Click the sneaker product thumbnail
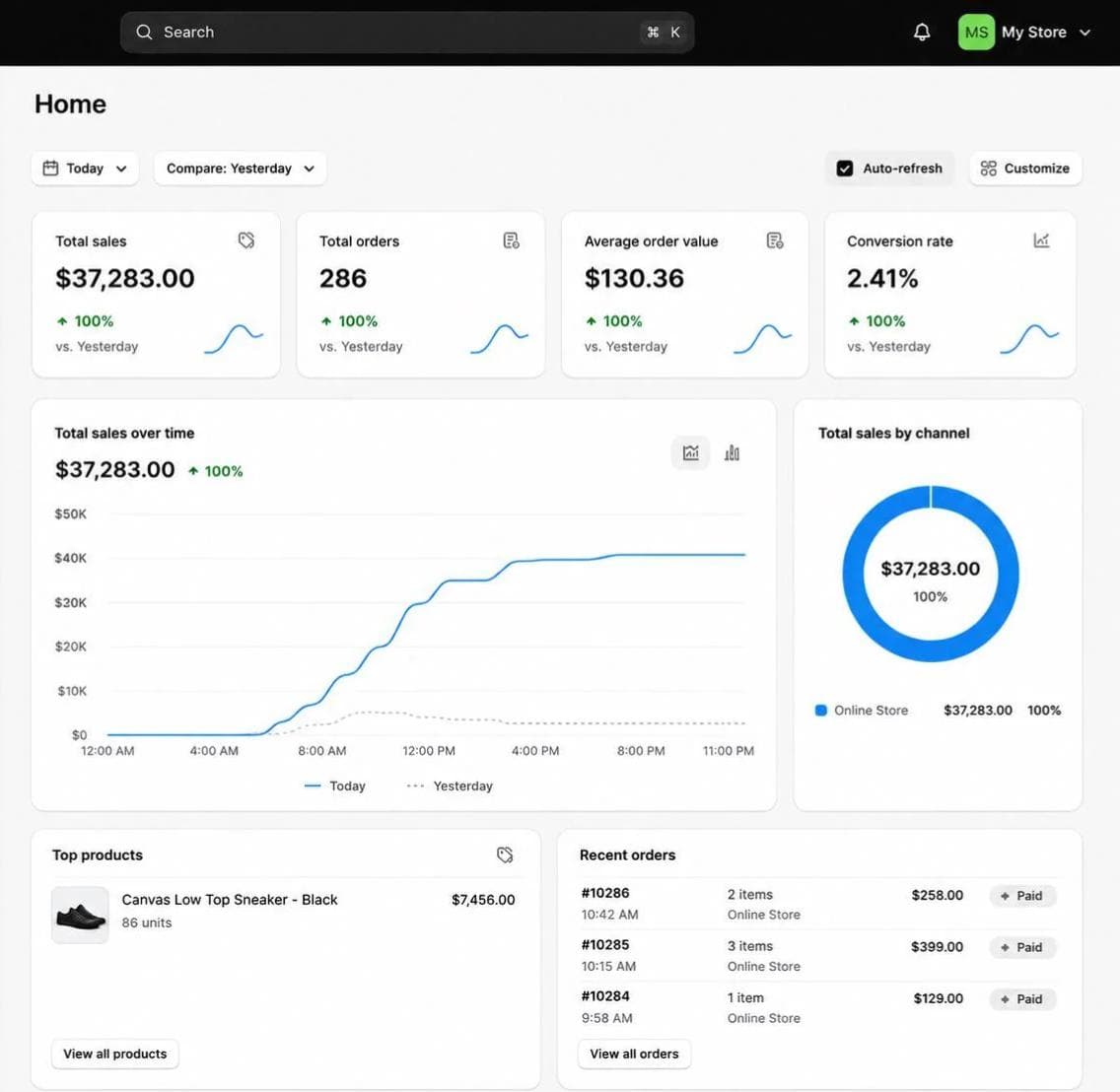Image resolution: width=1120 pixels, height=1092 pixels. [80, 915]
